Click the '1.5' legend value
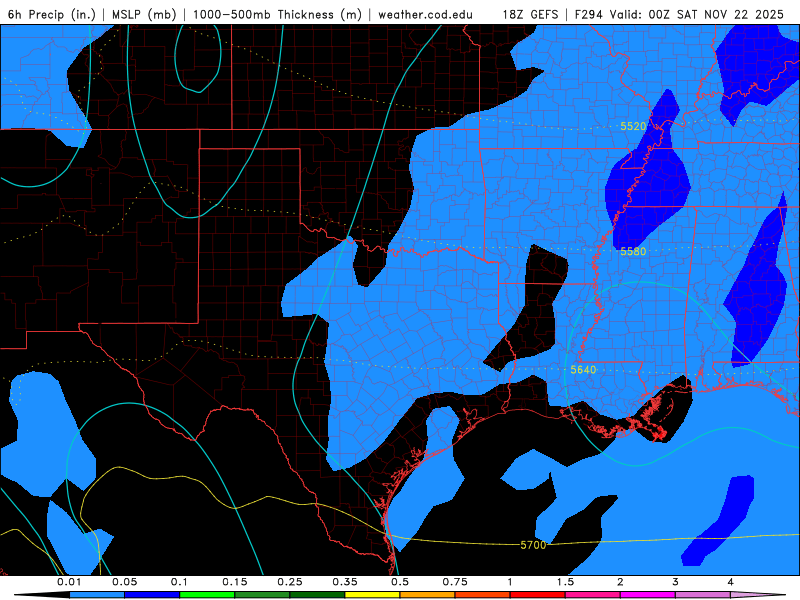The height and width of the screenshot is (600, 800). (x=565, y=582)
